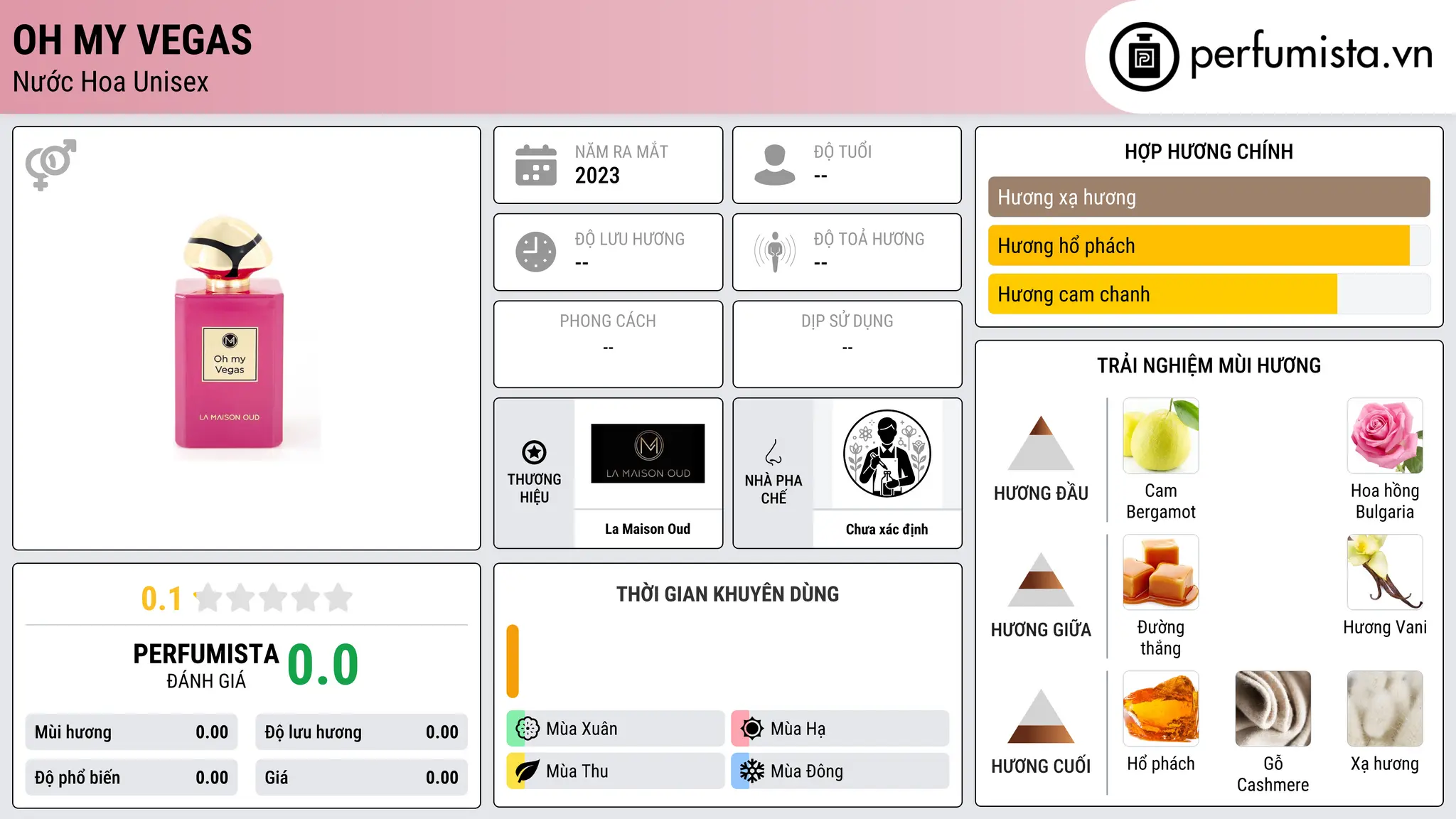
Task: Click the Nước Hoa Unisex subtitle
Action: pyautogui.click(x=111, y=82)
